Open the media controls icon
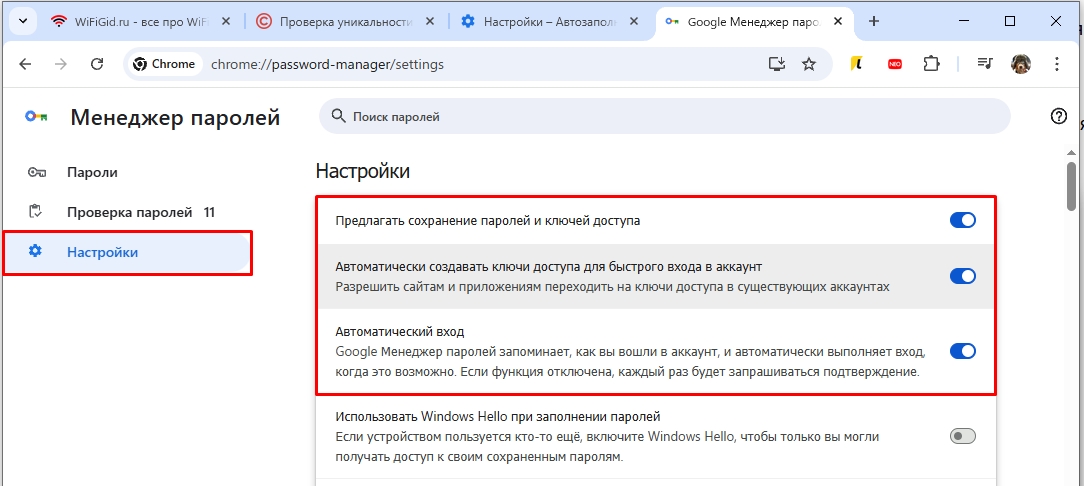 tap(985, 64)
